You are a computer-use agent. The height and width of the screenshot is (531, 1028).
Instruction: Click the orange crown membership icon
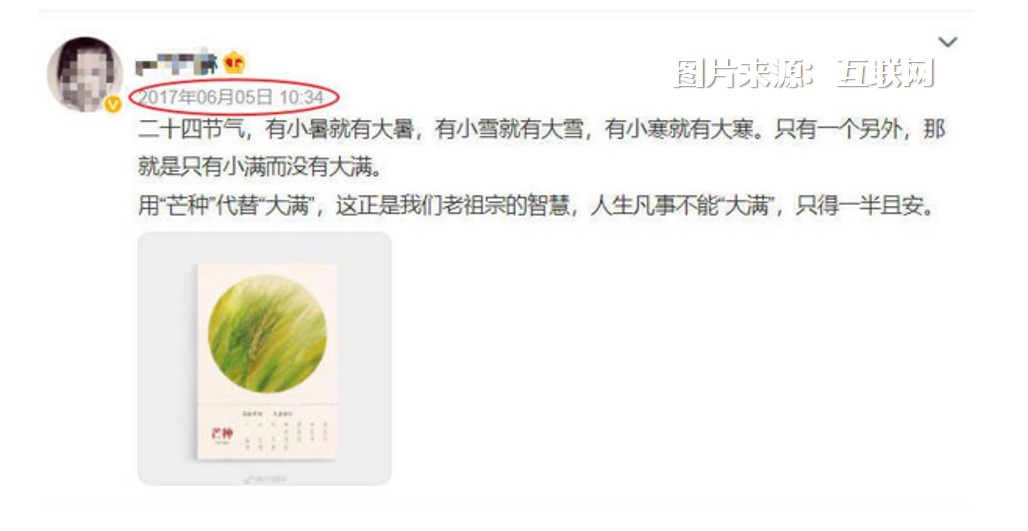pyautogui.click(x=234, y=63)
